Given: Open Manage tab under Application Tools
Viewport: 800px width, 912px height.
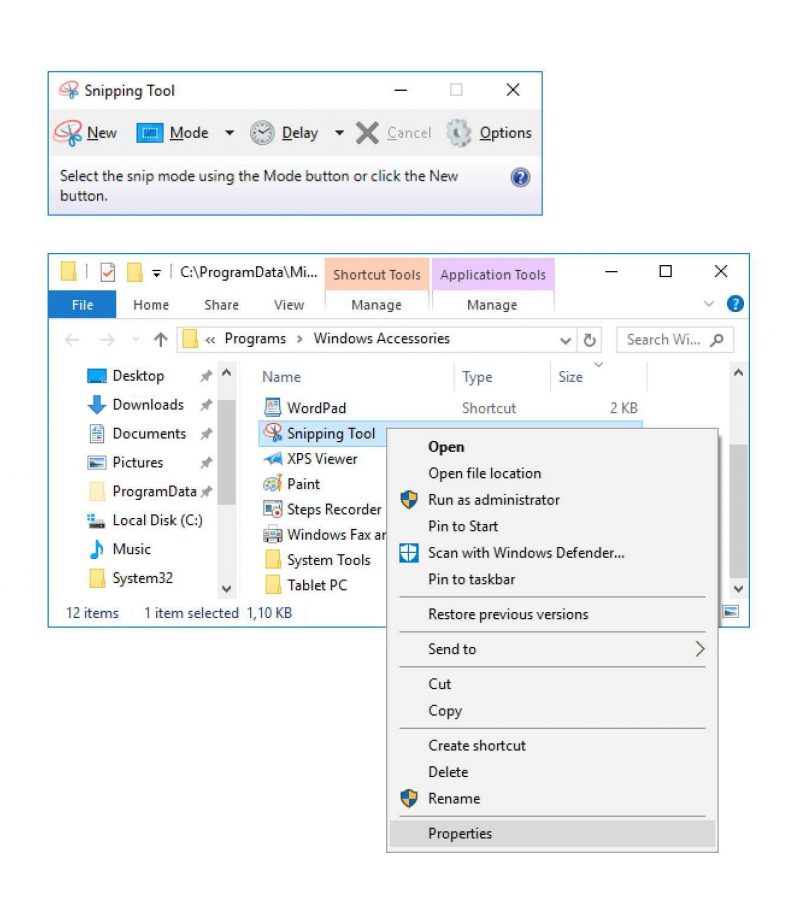Looking at the screenshot, I should pos(492,305).
